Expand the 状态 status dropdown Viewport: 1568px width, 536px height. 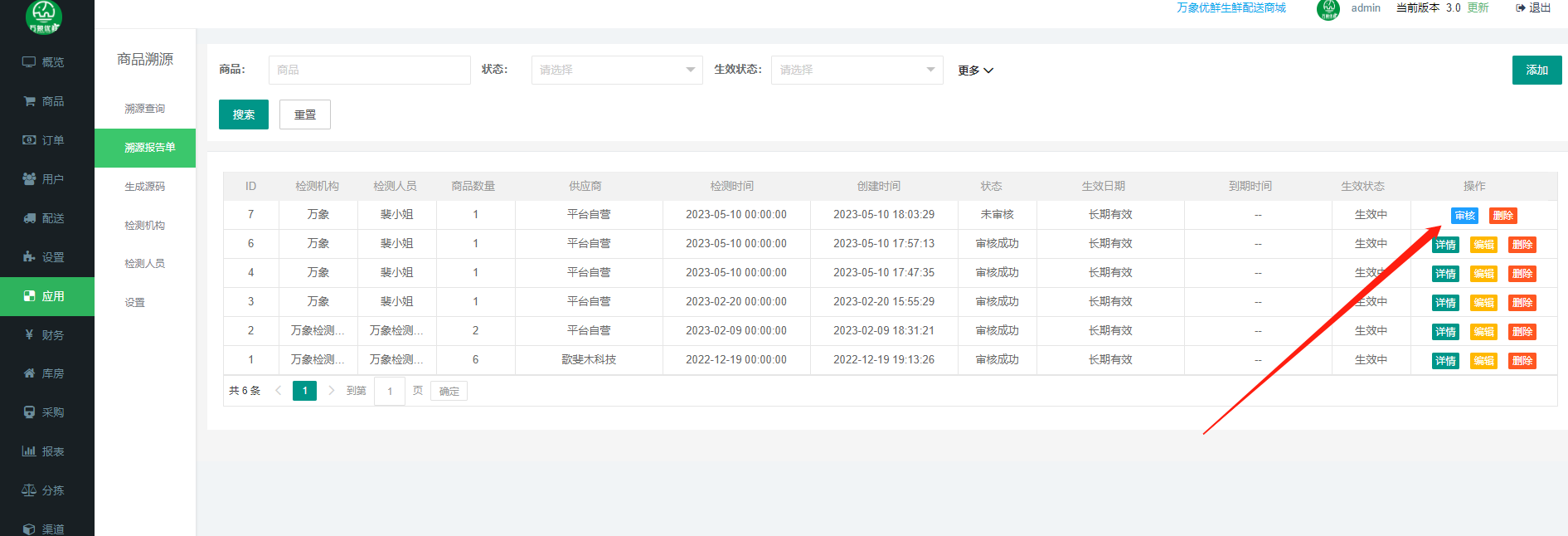point(616,70)
